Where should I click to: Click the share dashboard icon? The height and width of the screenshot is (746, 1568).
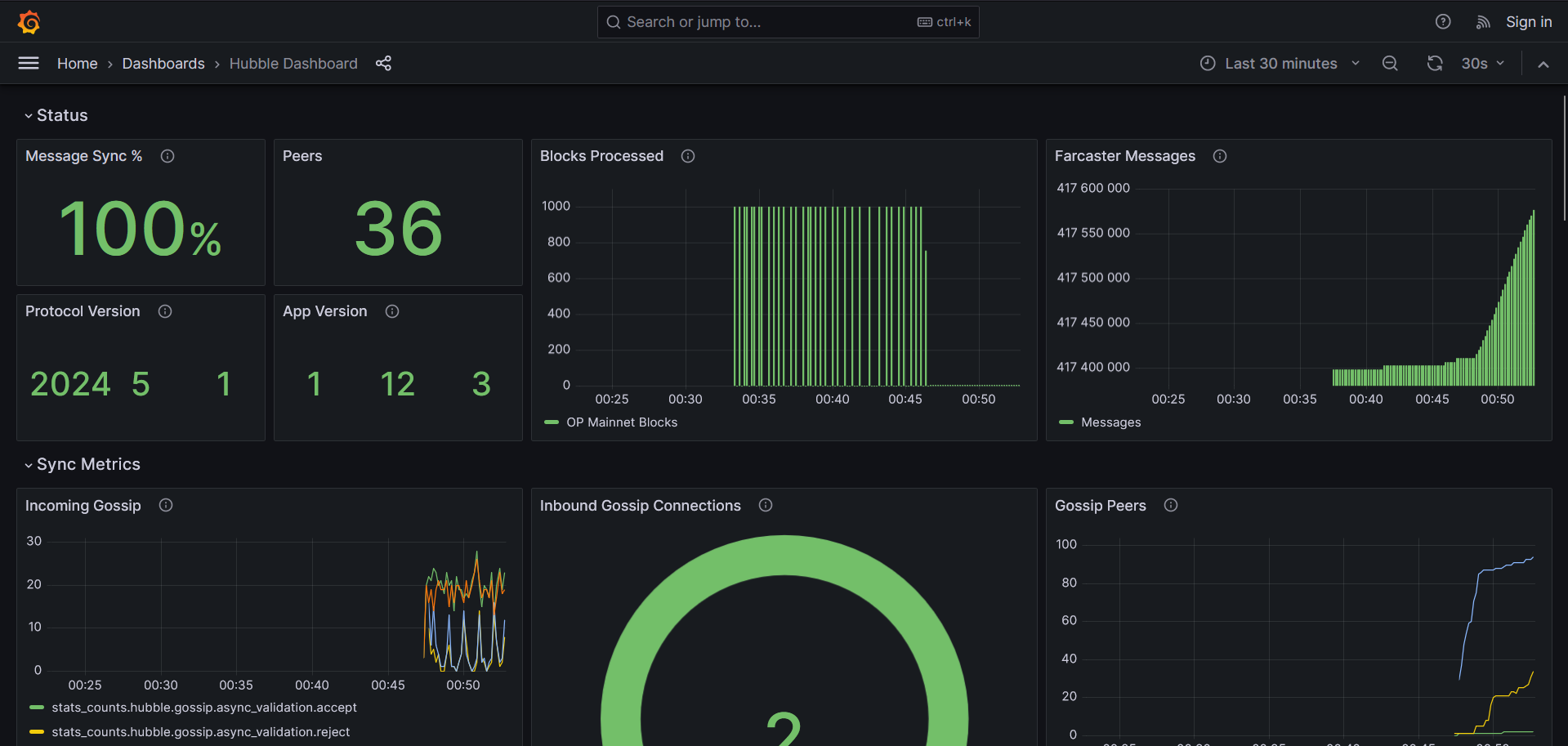pos(383,63)
